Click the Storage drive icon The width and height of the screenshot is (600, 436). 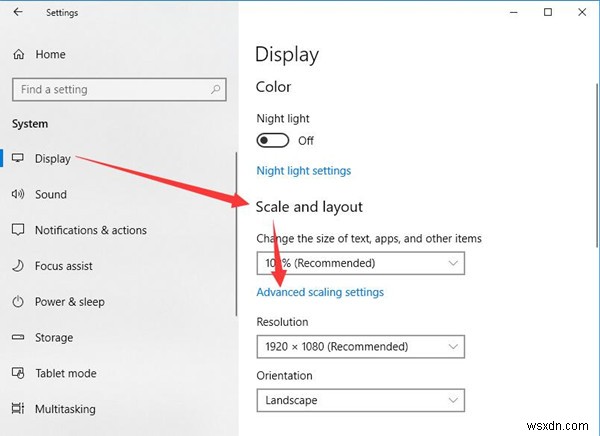click(x=18, y=338)
